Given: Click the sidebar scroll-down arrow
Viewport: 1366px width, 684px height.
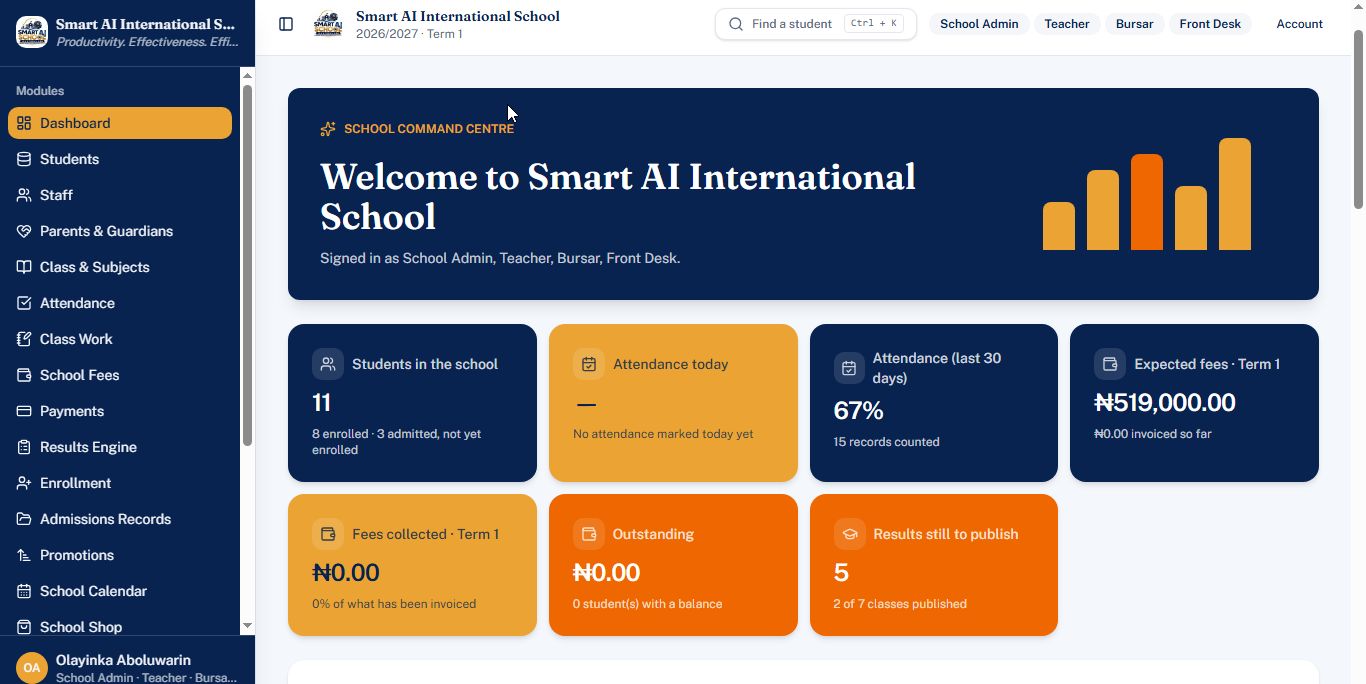Looking at the screenshot, I should coord(247,626).
